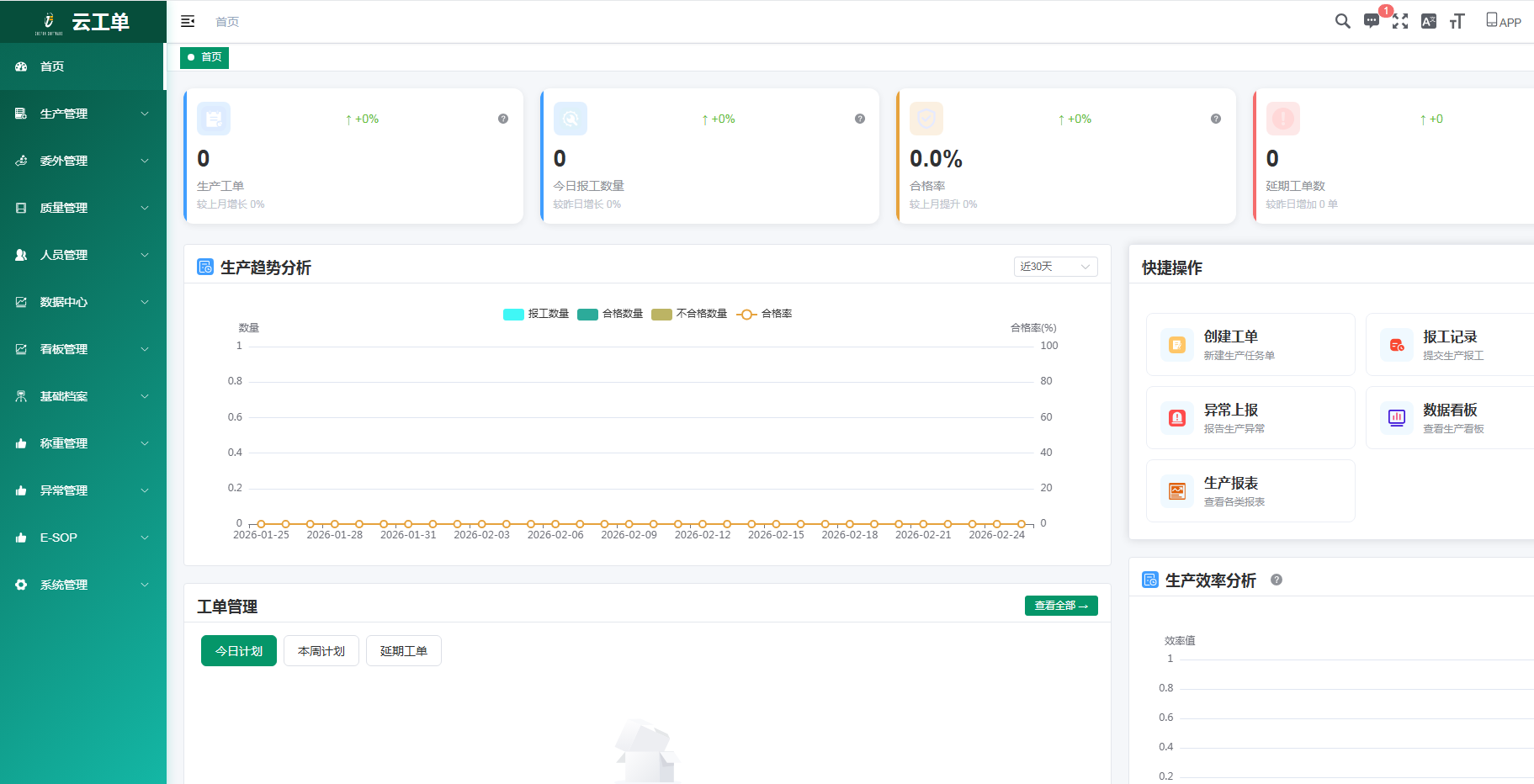Image resolution: width=1534 pixels, height=784 pixels.
Task: Expand the 生产管理 sidebar menu
Action: coord(82,114)
